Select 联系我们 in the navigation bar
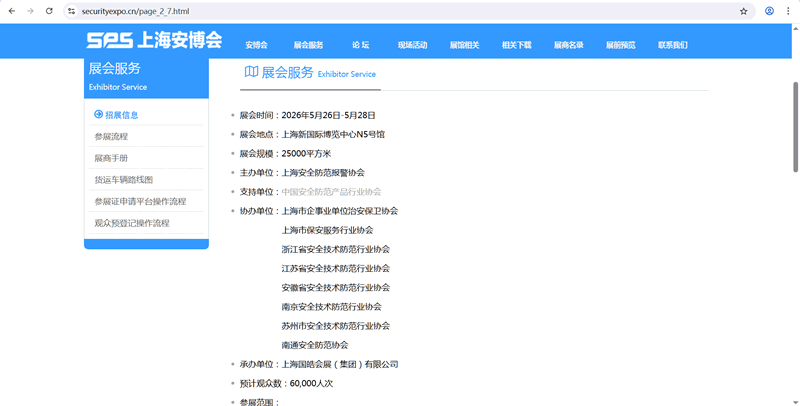The width and height of the screenshot is (800, 406). [672, 45]
